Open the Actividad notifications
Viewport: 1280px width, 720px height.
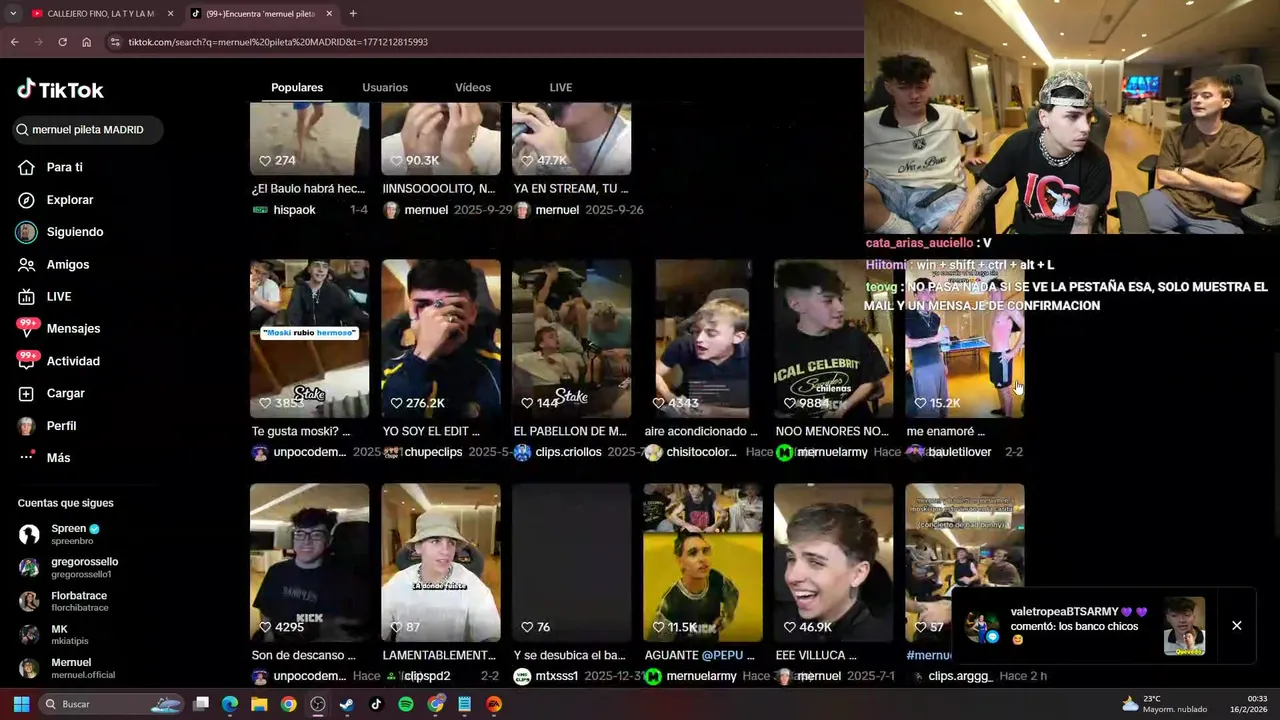pos(73,361)
